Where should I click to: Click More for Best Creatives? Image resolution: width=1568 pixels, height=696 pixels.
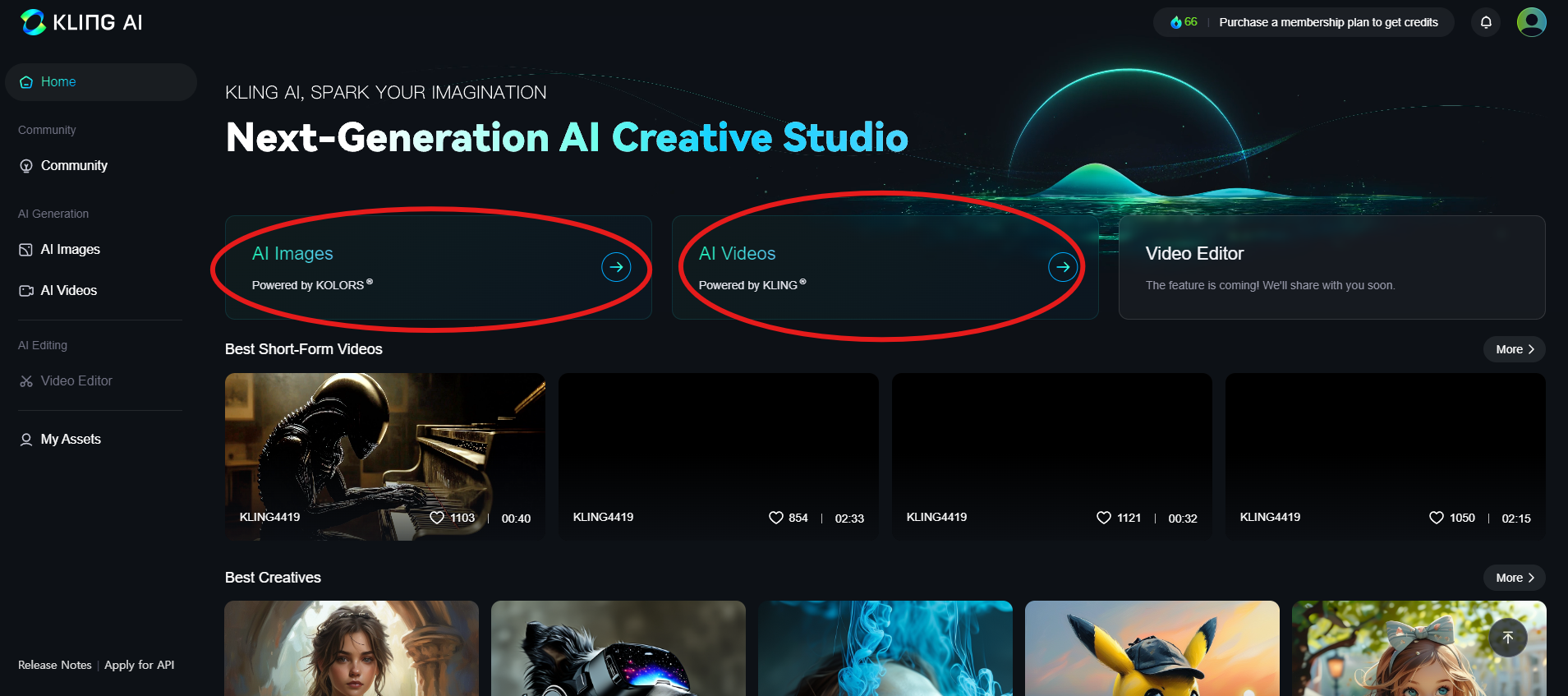(x=1515, y=578)
